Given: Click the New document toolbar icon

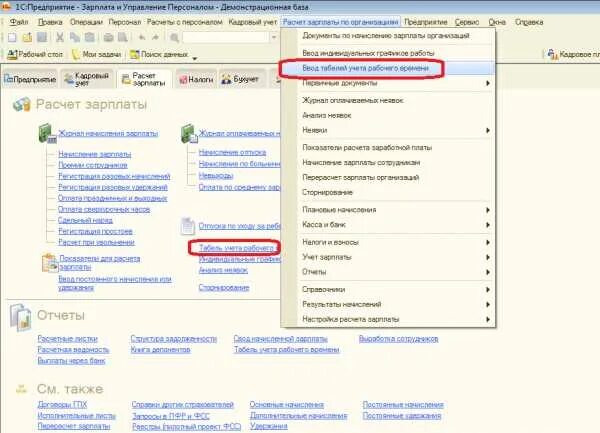Looking at the screenshot, I should click(12, 37).
